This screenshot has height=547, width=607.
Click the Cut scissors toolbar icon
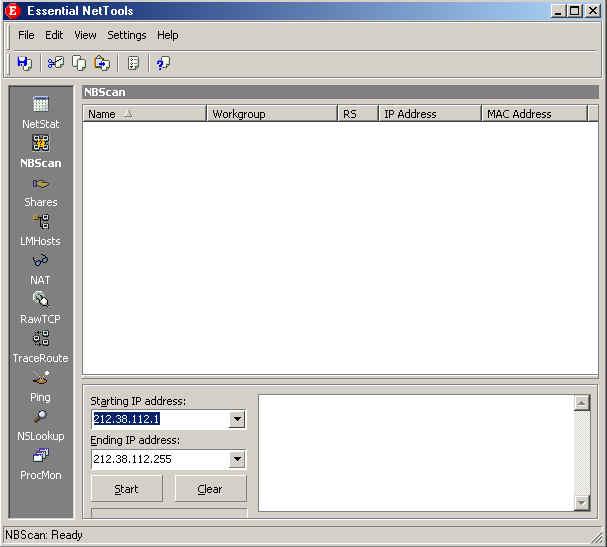(55, 63)
